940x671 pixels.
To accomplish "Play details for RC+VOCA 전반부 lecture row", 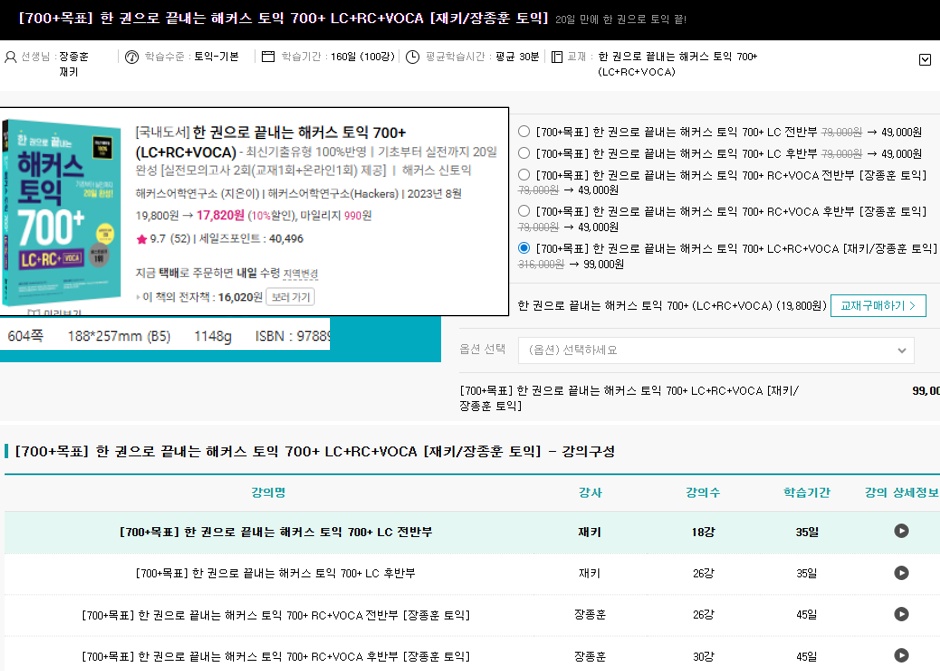I will point(901,614).
